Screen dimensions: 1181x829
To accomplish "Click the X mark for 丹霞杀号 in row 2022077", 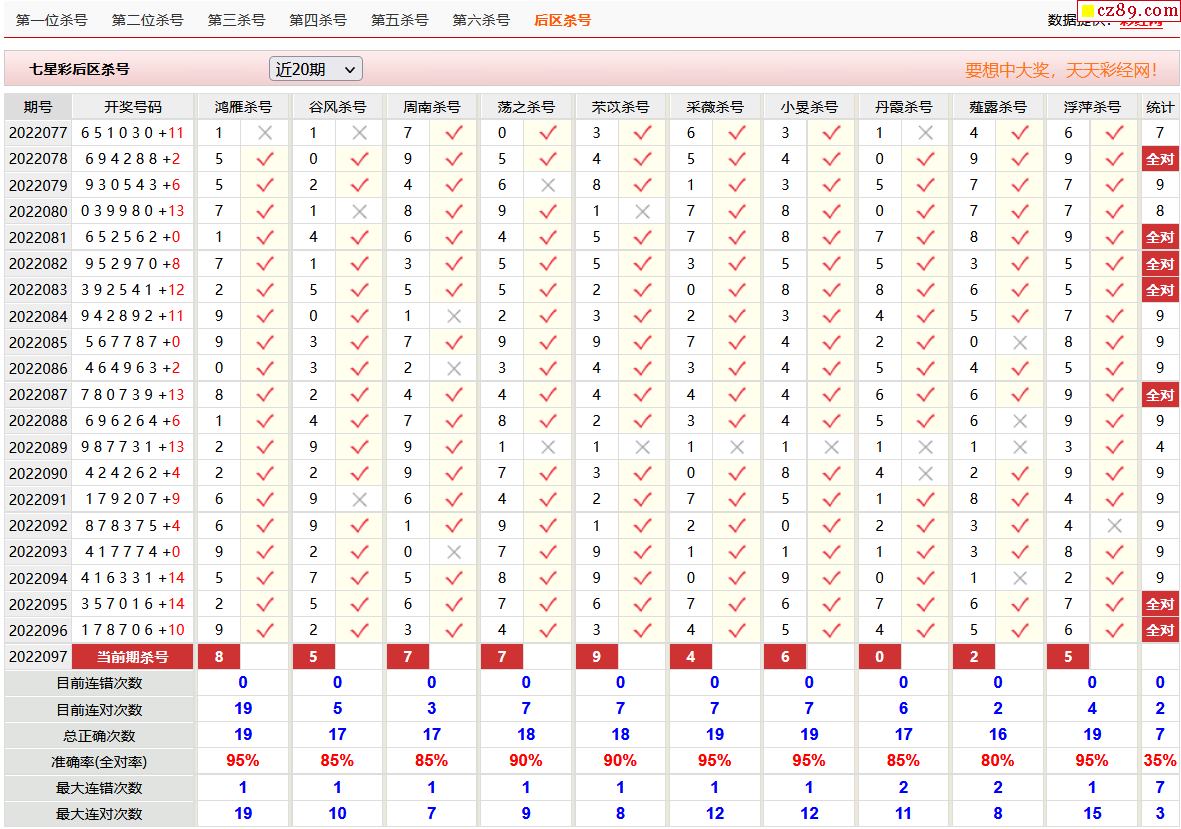I will (926, 133).
